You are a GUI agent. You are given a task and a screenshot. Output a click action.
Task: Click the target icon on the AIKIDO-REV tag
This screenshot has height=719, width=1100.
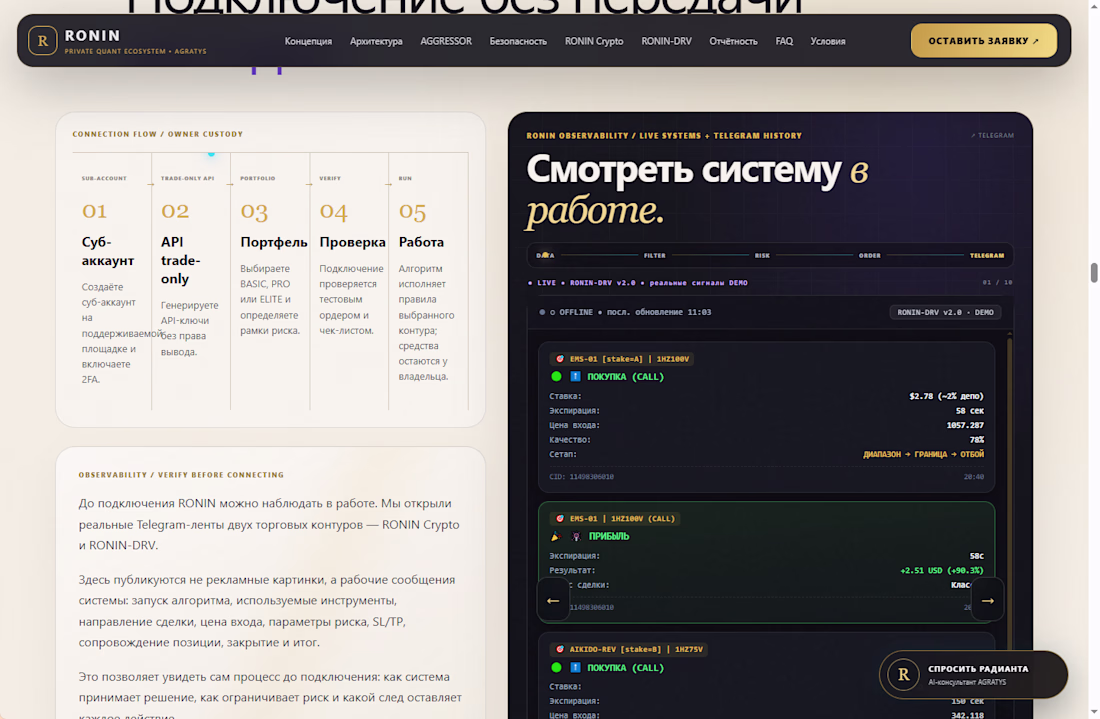tap(560, 650)
